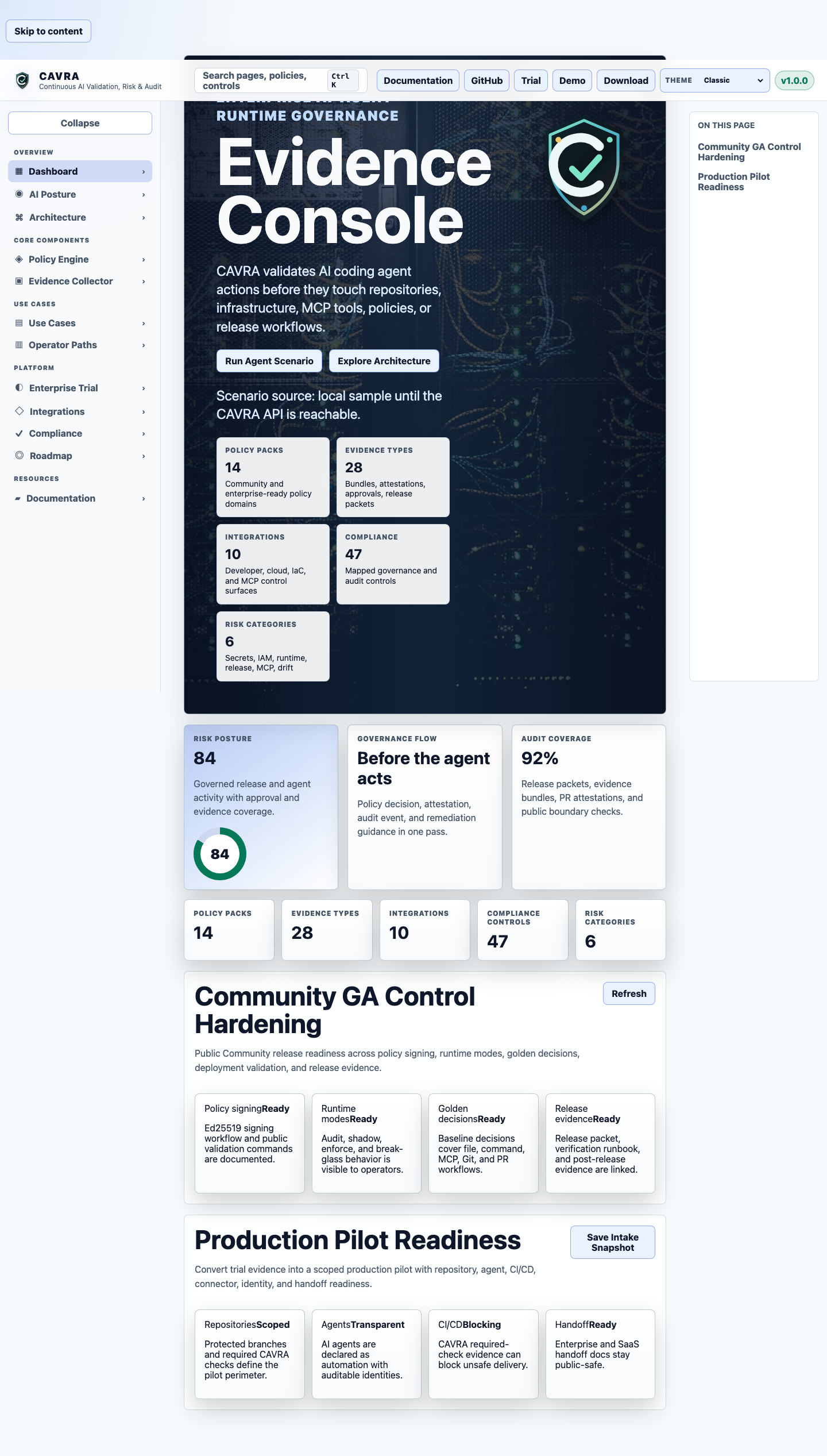Click the Dashboard grid icon in sidebar
The width and height of the screenshot is (827, 1456).
[19, 171]
